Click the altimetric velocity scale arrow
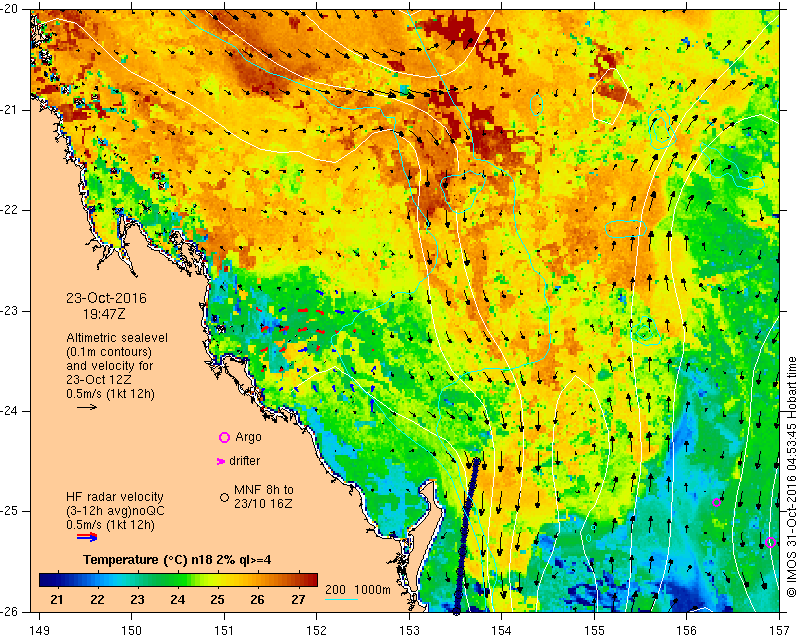The height and width of the screenshot is (640, 800). [x=87, y=407]
